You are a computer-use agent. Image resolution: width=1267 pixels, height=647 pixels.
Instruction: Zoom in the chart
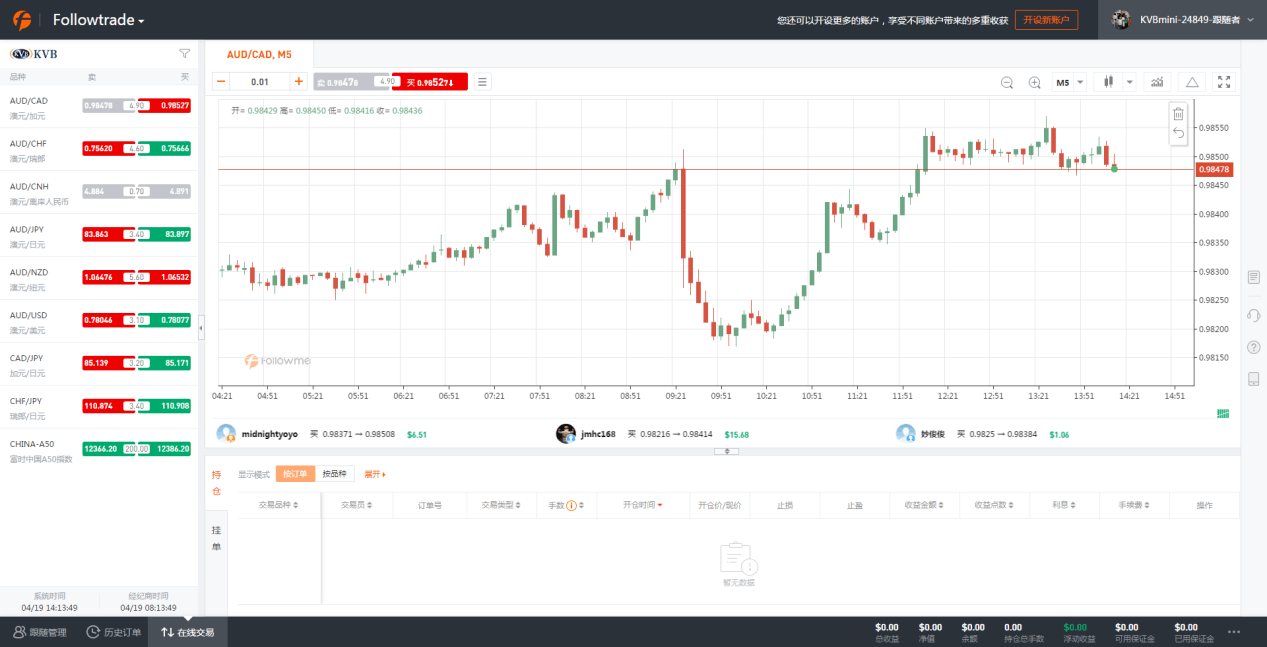click(x=1035, y=82)
